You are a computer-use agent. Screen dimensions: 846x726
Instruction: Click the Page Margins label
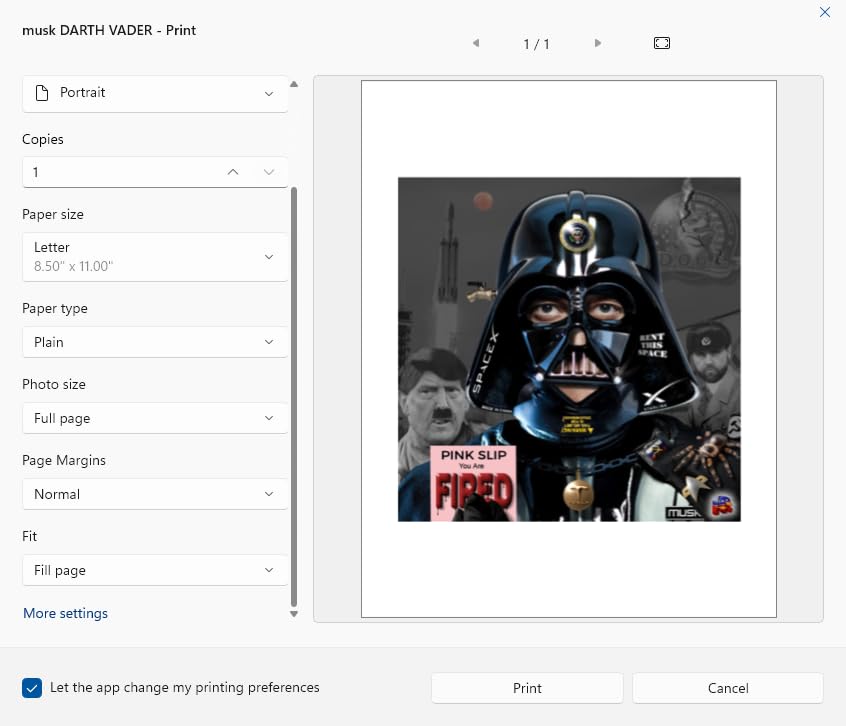pos(64,460)
